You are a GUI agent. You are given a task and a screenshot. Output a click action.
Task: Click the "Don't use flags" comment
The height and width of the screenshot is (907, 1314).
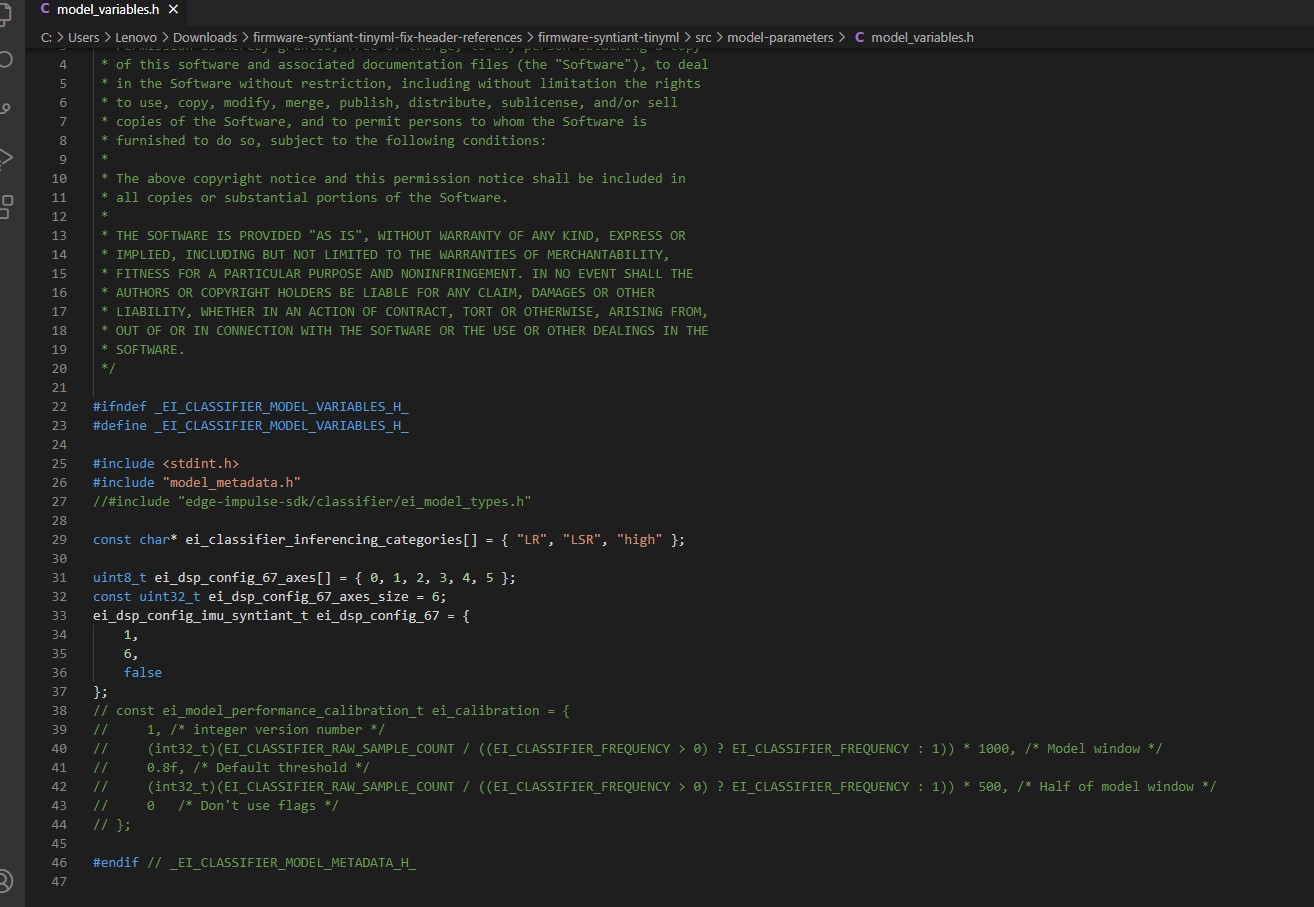(x=258, y=805)
